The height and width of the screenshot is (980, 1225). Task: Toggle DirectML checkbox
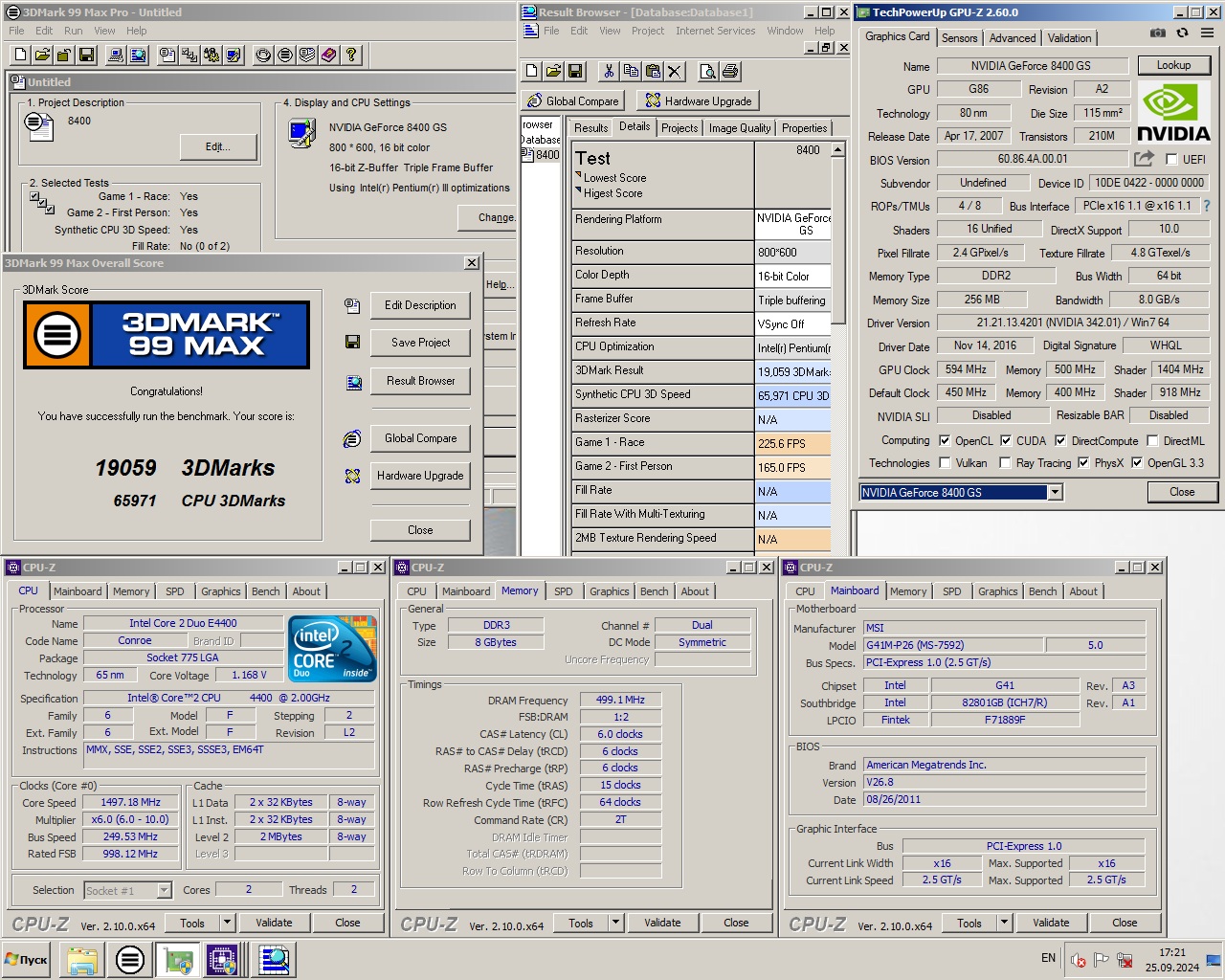coord(1152,441)
